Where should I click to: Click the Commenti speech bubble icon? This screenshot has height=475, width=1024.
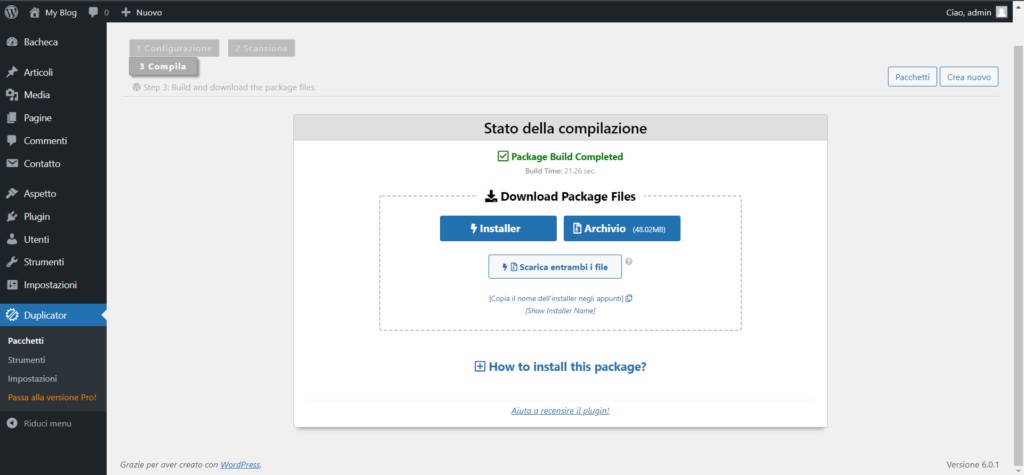12,141
